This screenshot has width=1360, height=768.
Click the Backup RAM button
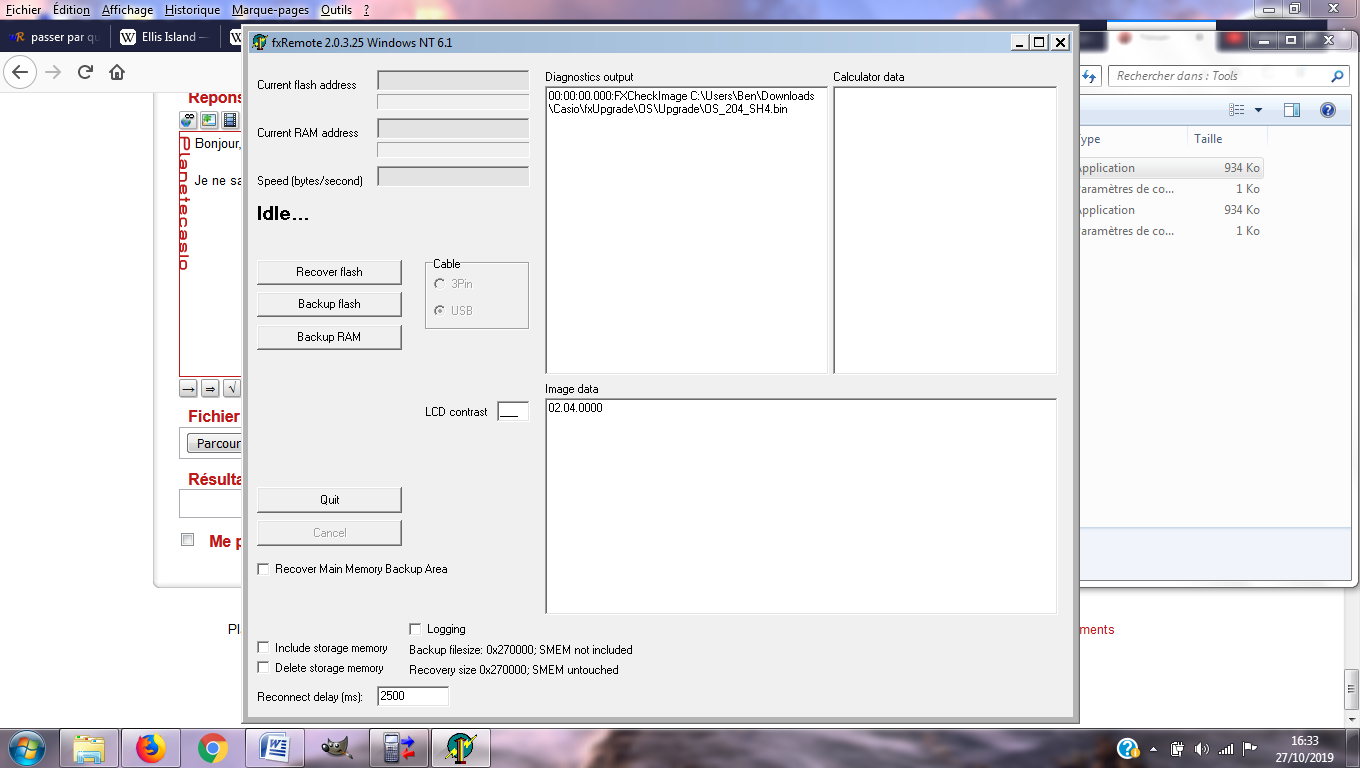[x=329, y=337]
